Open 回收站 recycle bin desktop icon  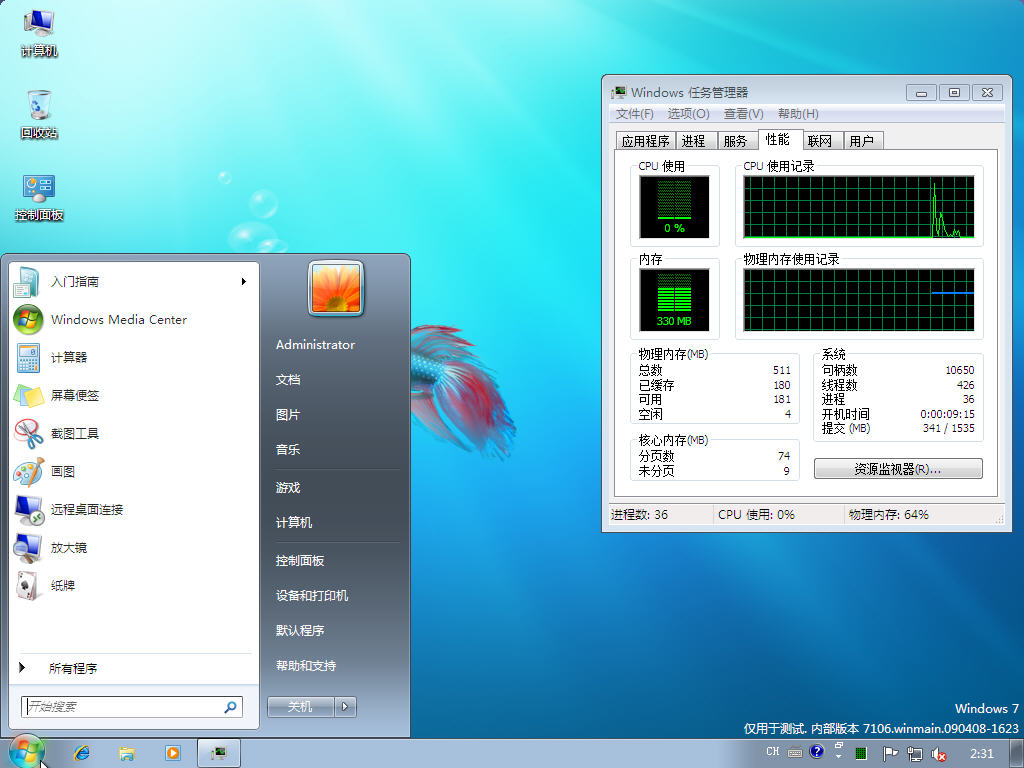click(x=39, y=115)
